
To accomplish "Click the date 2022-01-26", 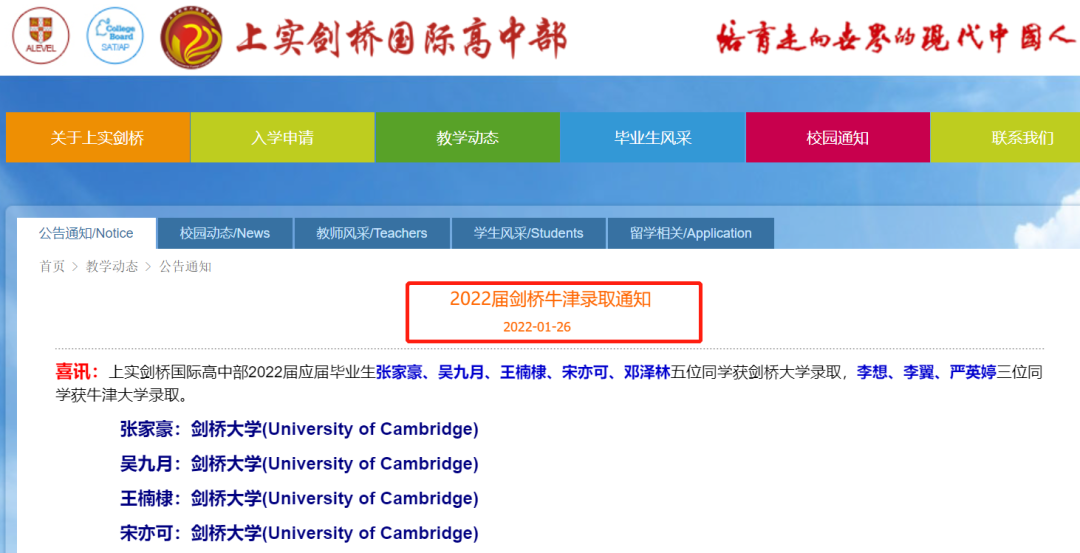I will [537, 327].
